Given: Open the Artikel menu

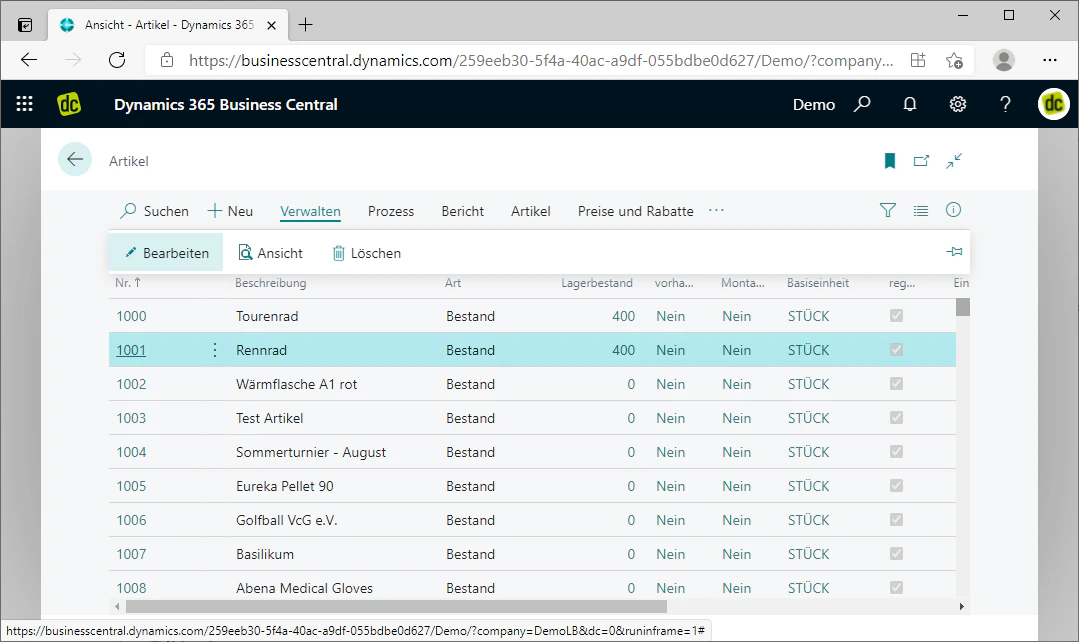Looking at the screenshot, I should coord(531,211).
